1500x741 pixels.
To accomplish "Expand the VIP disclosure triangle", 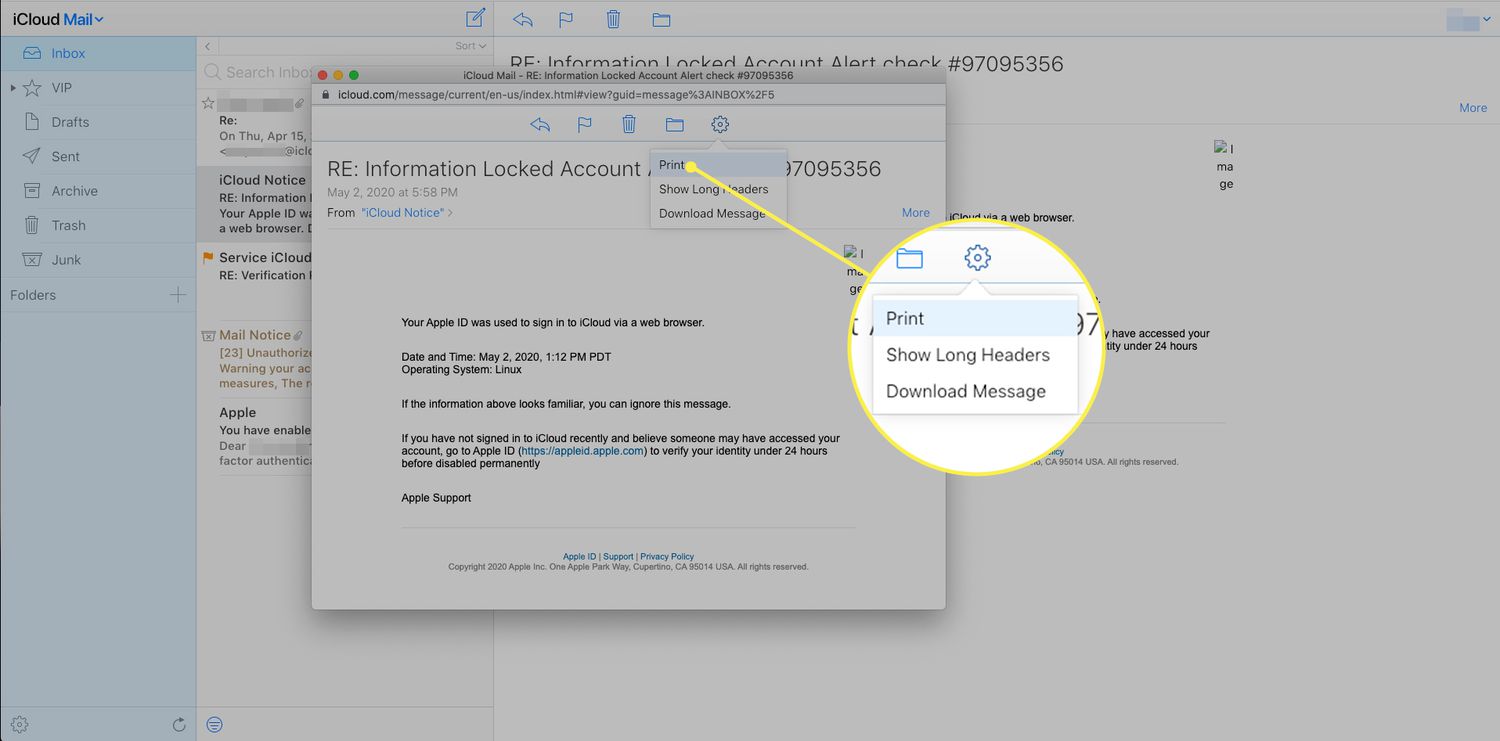I will coord(13,88).
